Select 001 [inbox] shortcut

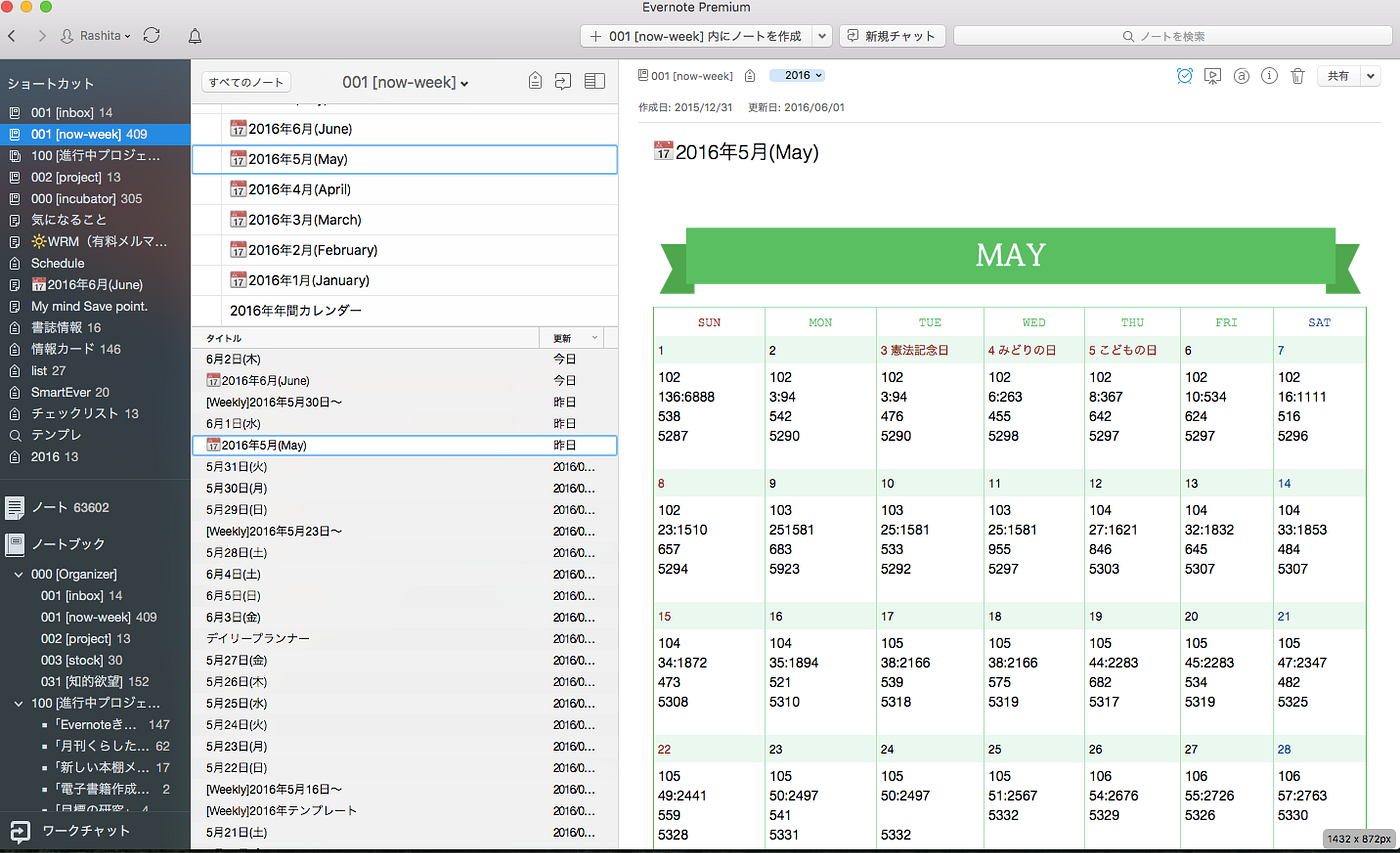(71, 112)
